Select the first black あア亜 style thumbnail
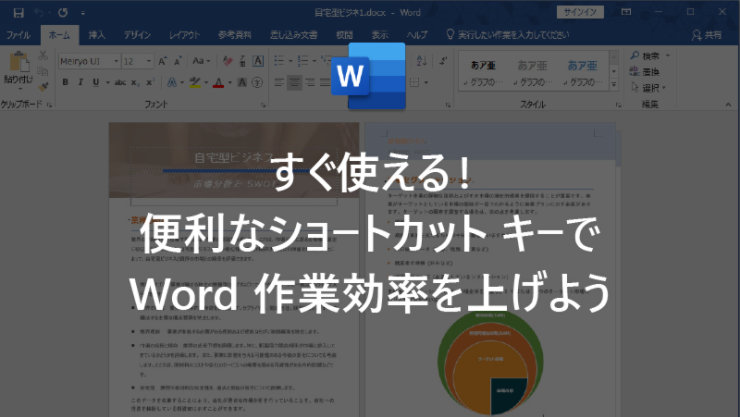The height and width of the screenshot is (417, 740). (483, 73)
